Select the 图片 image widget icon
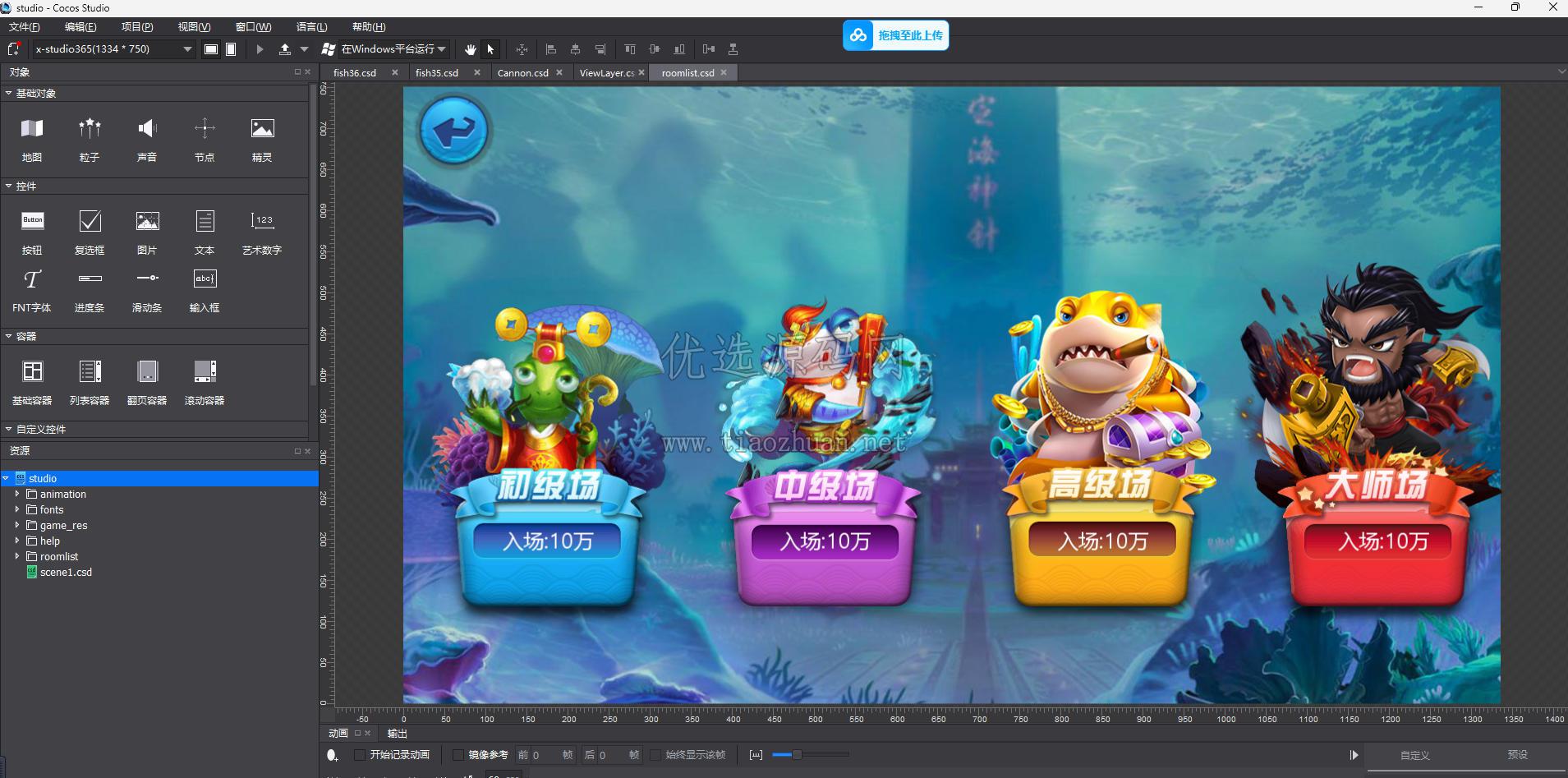Viewport: 1568px width, 778px height. (x=147, y=221)
